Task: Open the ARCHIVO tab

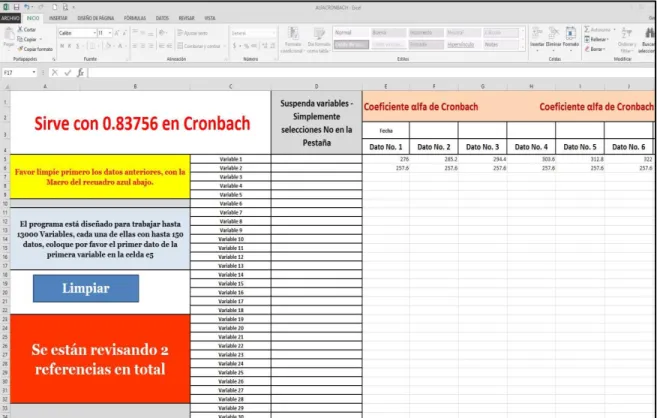Action: tap(10, 18)
